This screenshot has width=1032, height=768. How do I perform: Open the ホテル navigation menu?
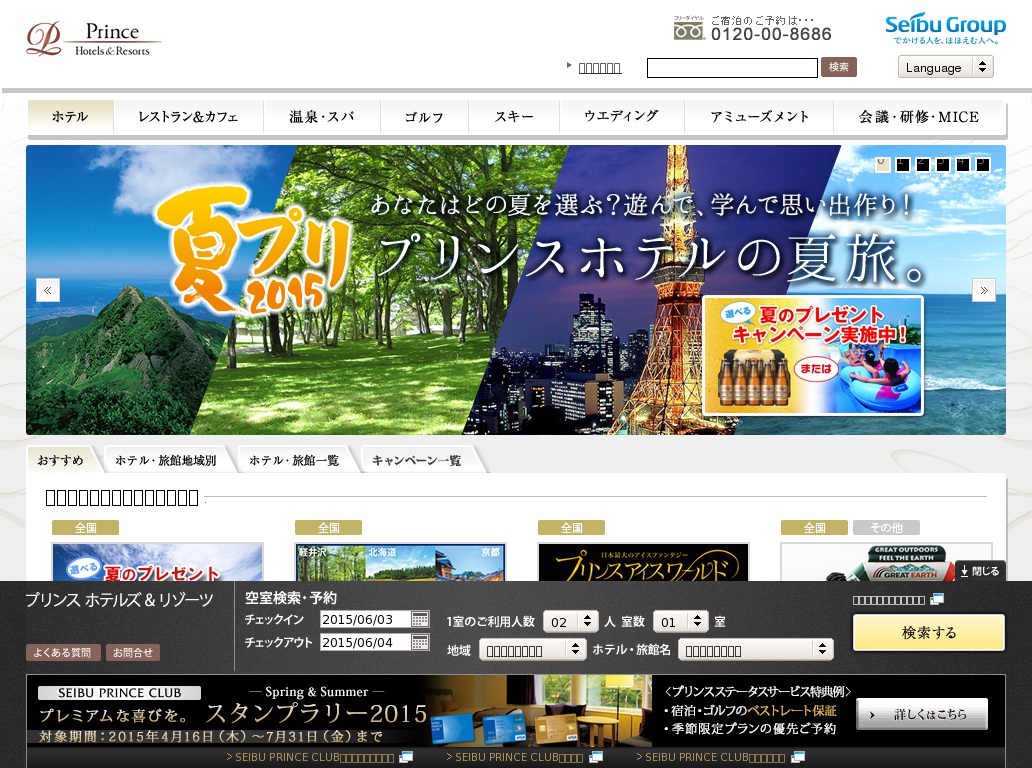pyautogui.click(x=70, y=117)
